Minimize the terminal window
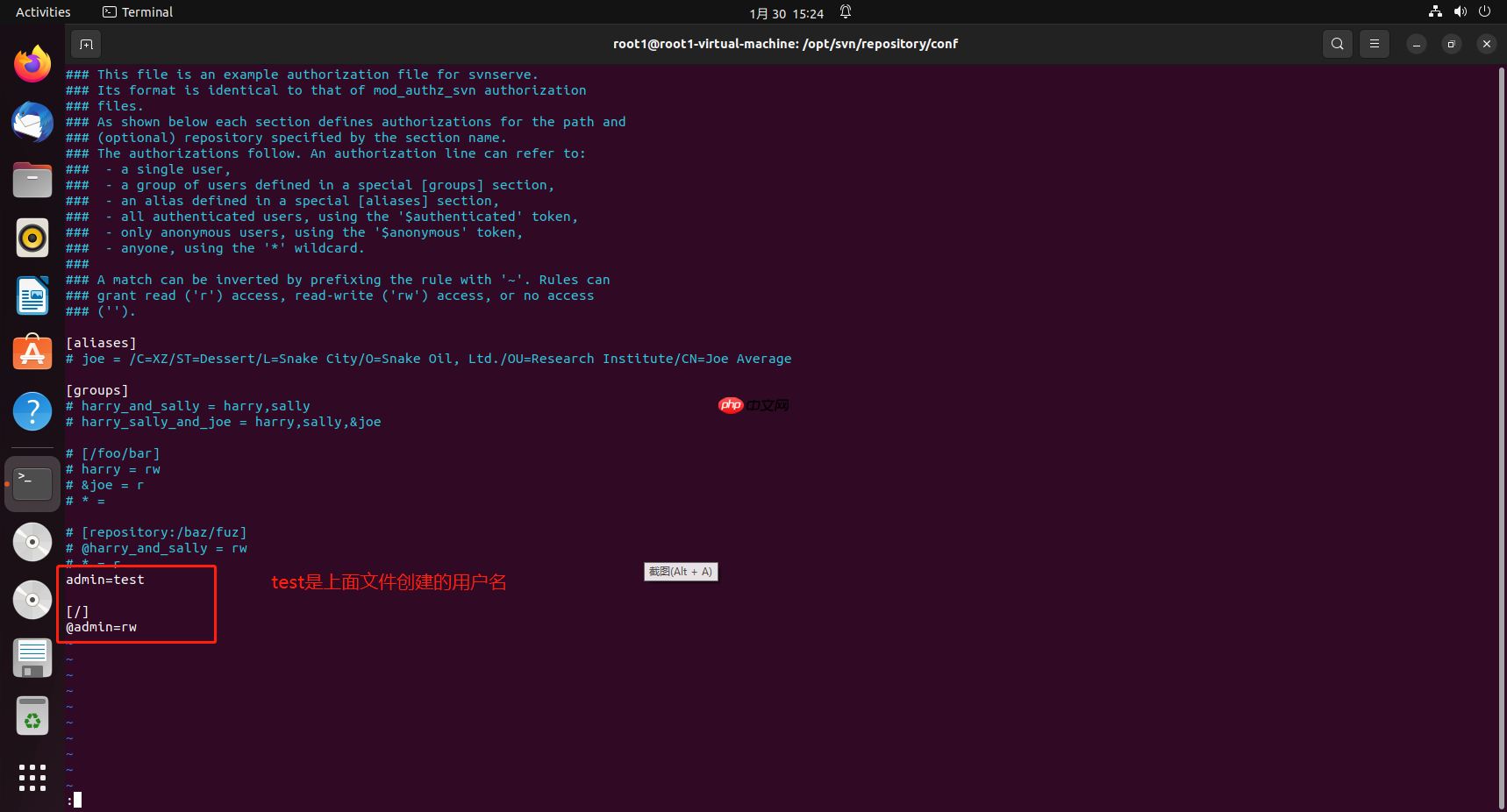1507x812 pixels. pyautogui.click(x=1417, y=44)
